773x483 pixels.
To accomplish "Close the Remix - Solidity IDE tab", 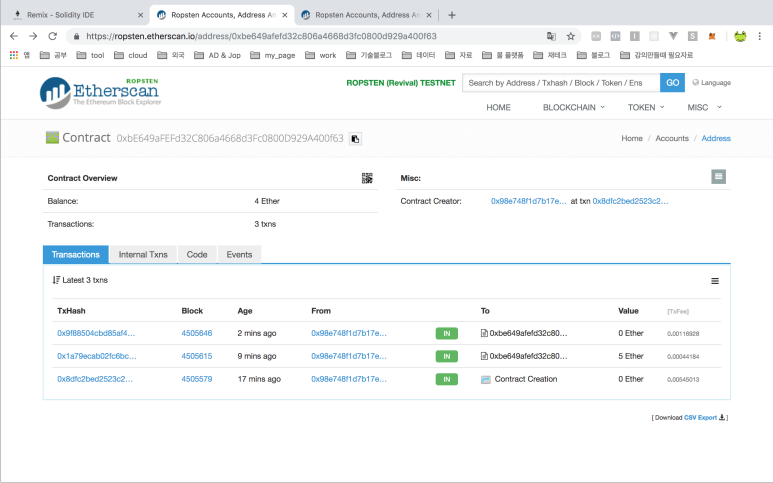I will click(141, 15).
